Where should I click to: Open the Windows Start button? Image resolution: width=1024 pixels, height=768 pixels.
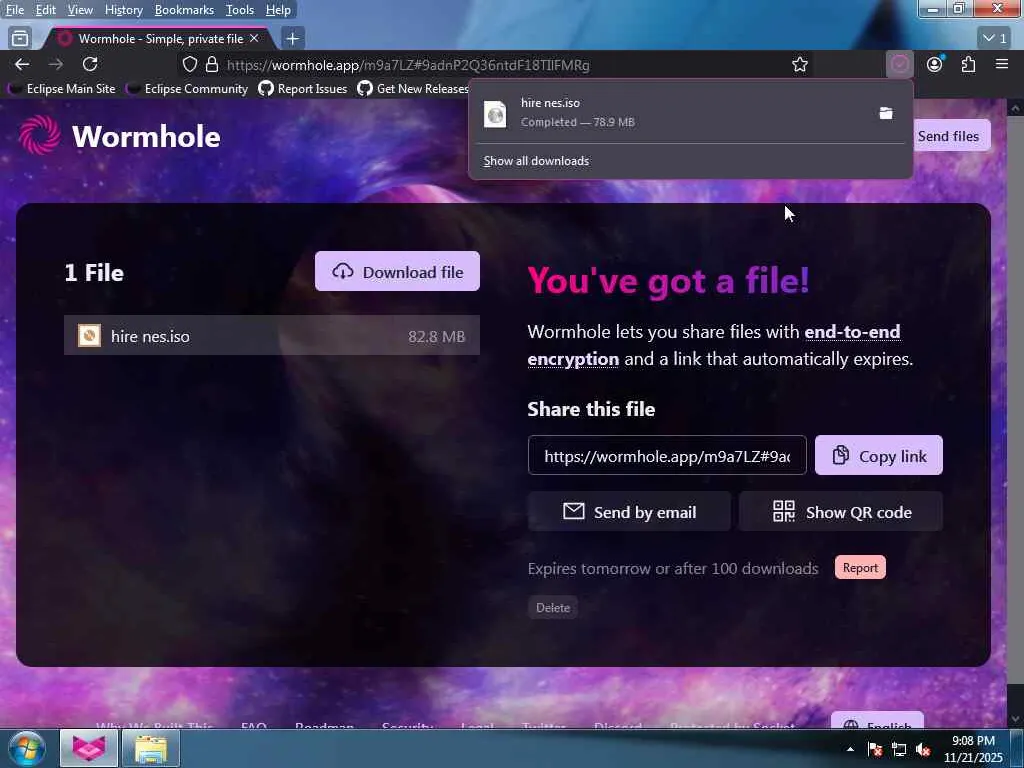(27, 748)
